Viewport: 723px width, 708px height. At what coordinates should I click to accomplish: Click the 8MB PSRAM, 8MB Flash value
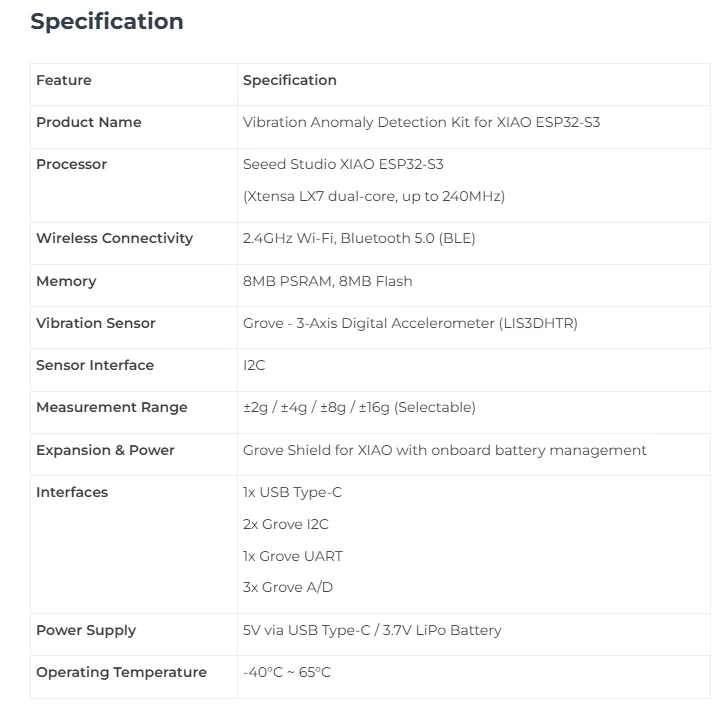pyautogui.click(x=327, y=281)
